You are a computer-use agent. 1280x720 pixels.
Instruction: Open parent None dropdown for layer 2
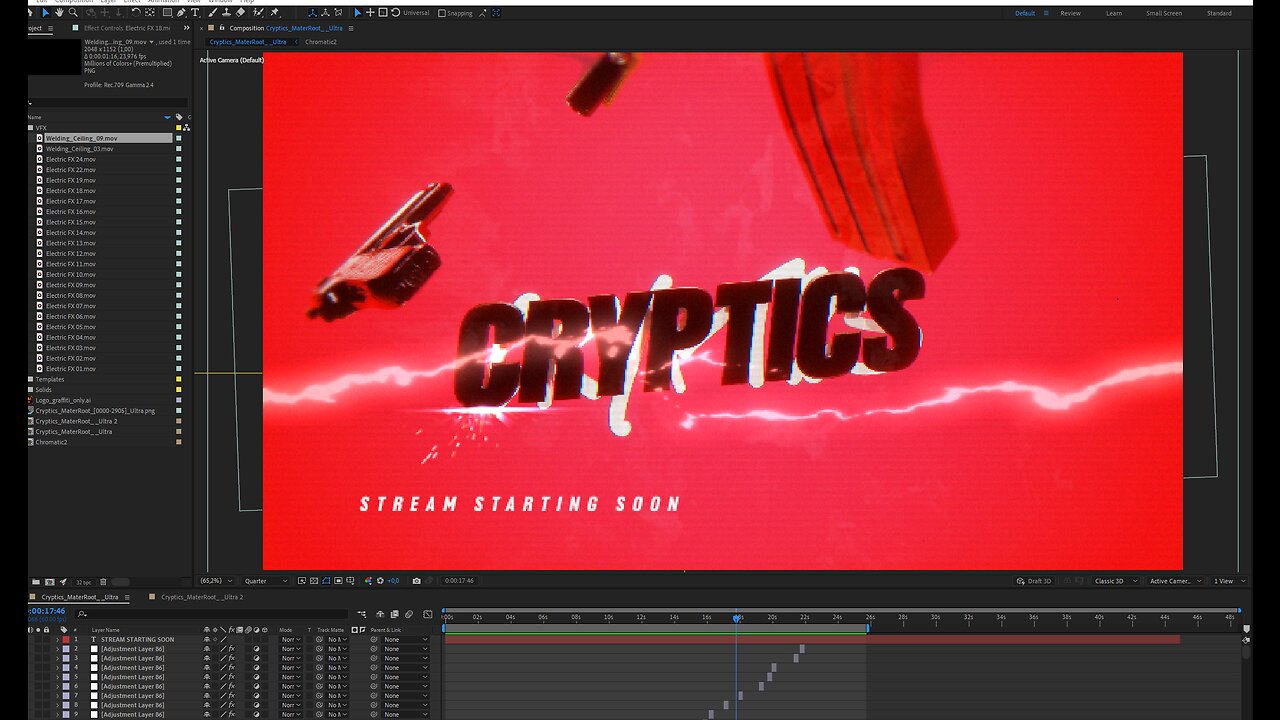pyautogui.click(x=406, y=649)
